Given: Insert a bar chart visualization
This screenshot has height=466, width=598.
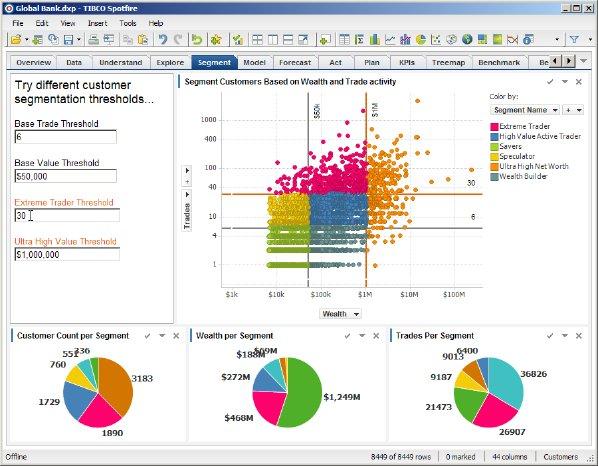Looking at the screenshot, I should pos(375,39).
